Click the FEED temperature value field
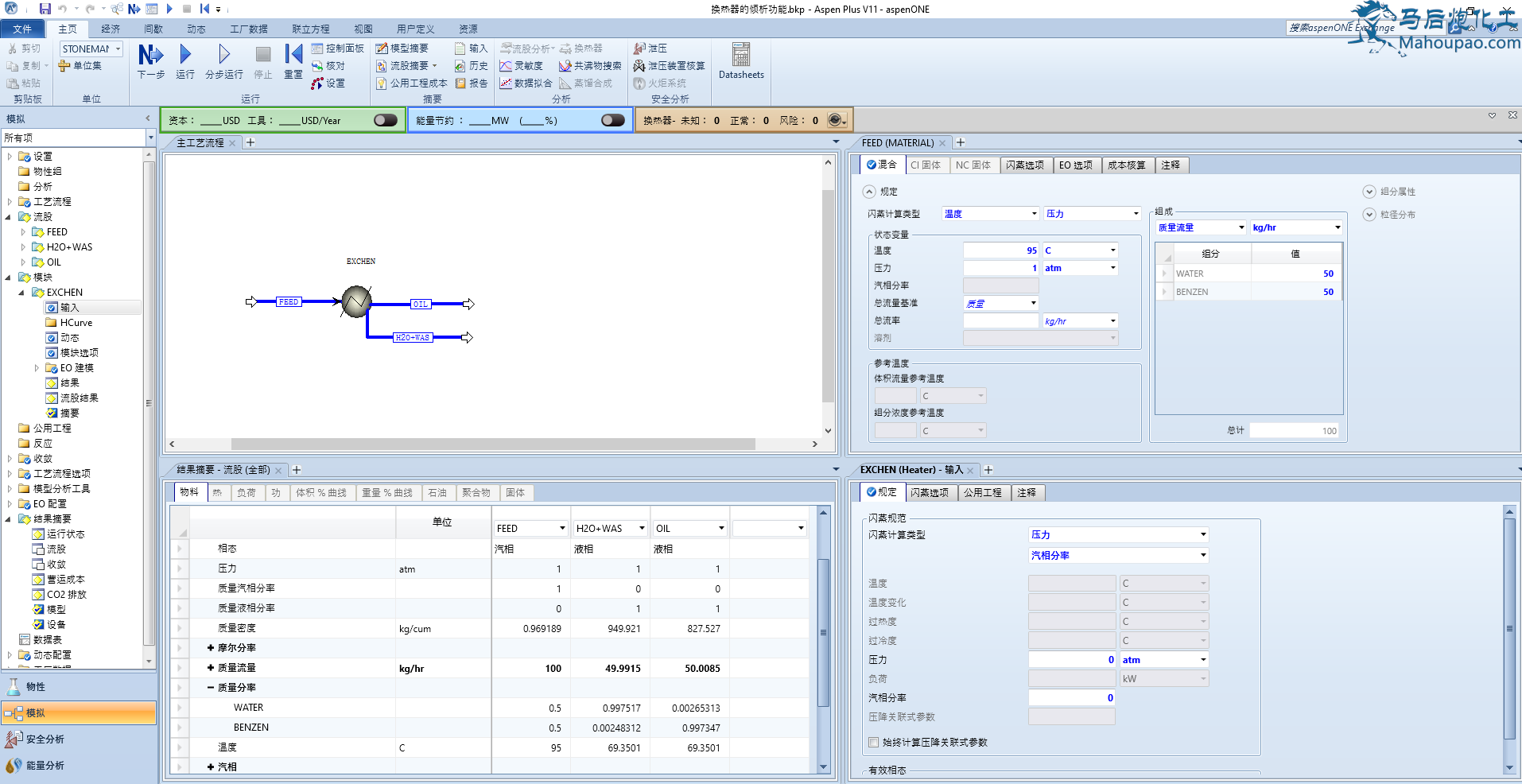The width and height of the screenshot is (1522, 784). point(1000,250)
